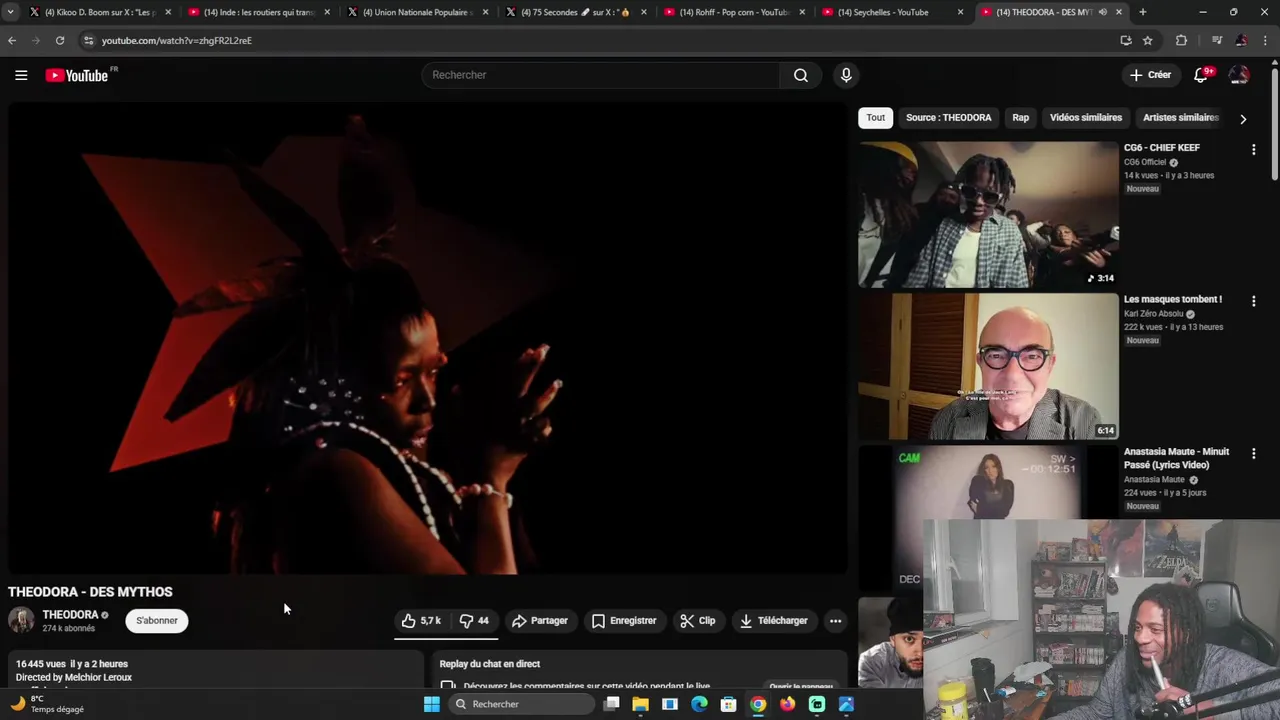Select the Artistes similaires chip

1181,118
